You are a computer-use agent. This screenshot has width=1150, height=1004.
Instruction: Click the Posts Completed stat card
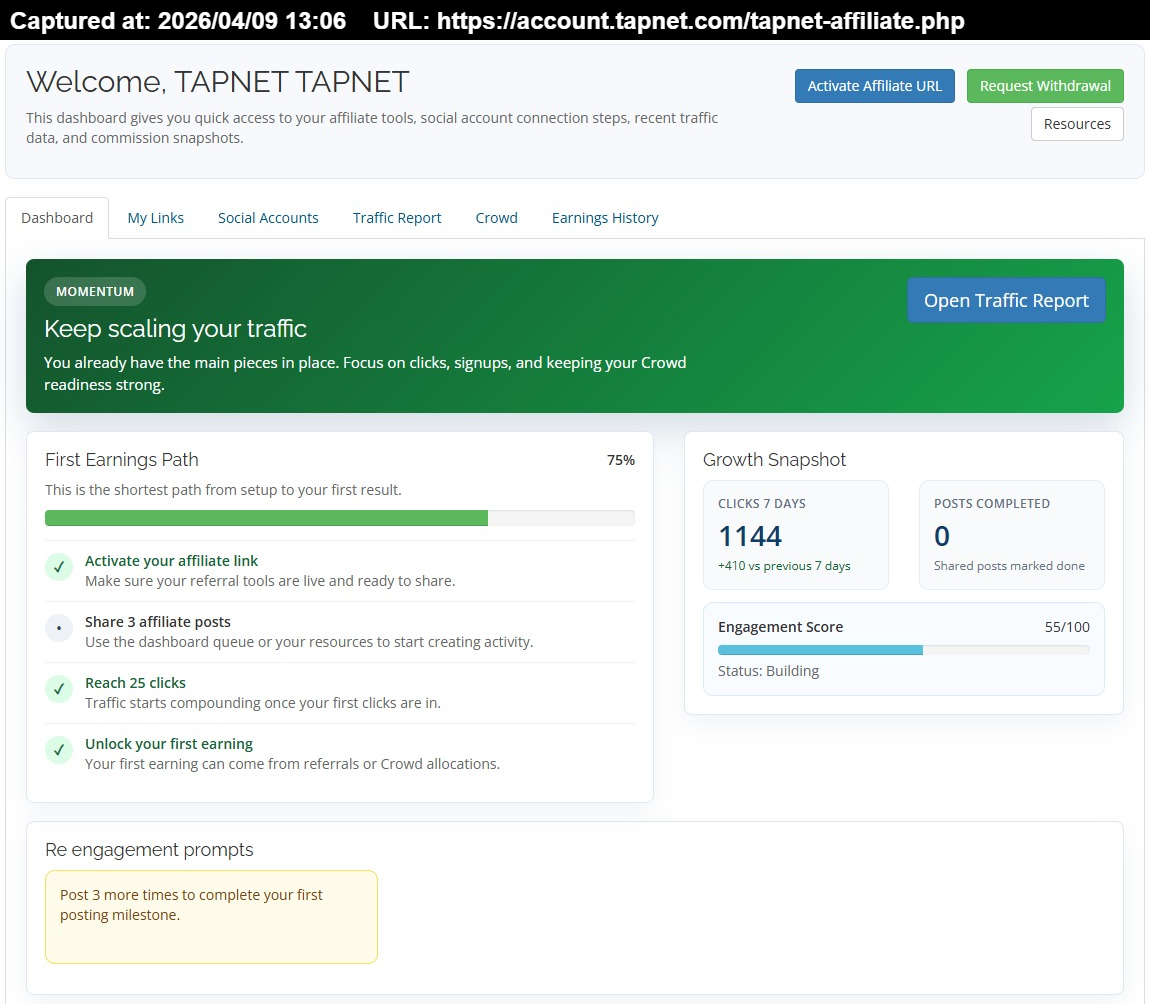[1011, 535]
